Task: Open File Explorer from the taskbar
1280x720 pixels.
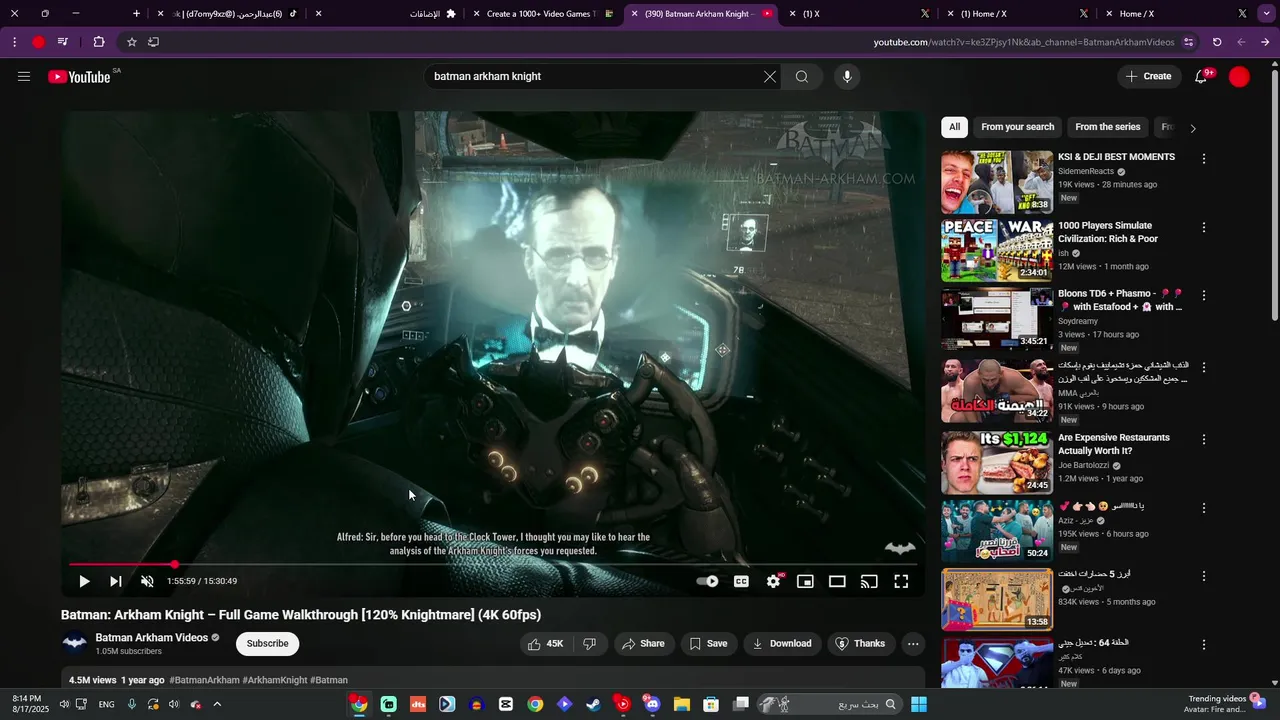Action: [681, 704]
